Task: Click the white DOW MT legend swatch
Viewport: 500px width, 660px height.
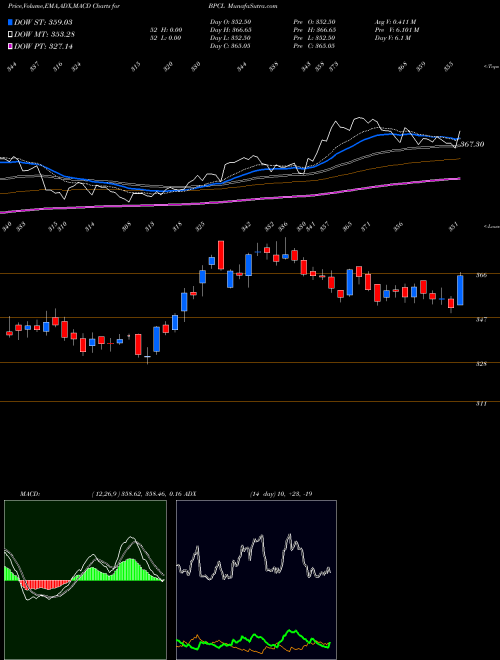Action: coord(10,34)
